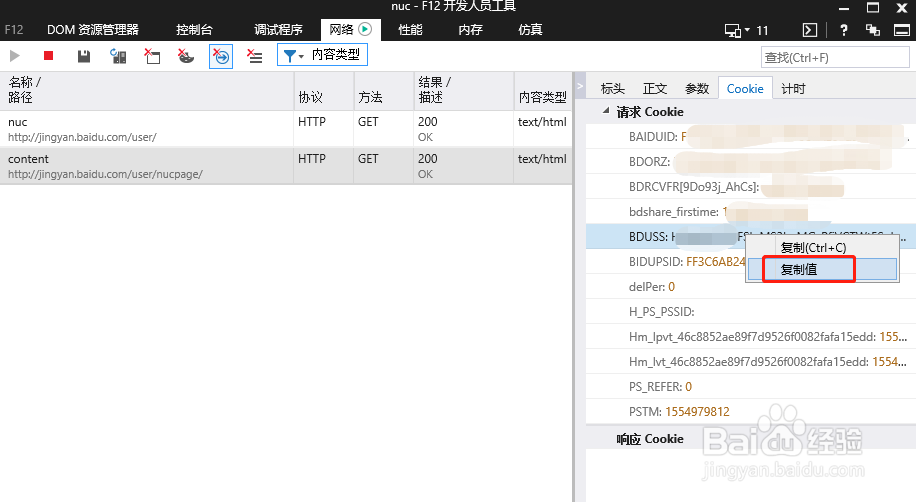Select the nuc request row
This screenshot has width=916, height=502.
(286, 129)
